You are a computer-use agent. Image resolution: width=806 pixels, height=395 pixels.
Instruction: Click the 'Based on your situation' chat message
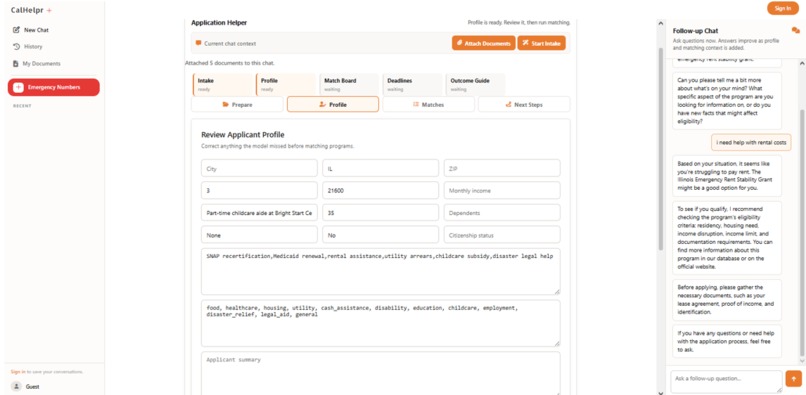coord(727,176)
